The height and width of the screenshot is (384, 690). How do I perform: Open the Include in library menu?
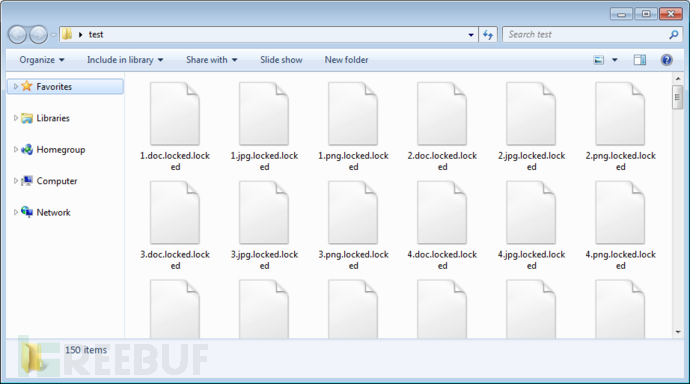point(125,60)
